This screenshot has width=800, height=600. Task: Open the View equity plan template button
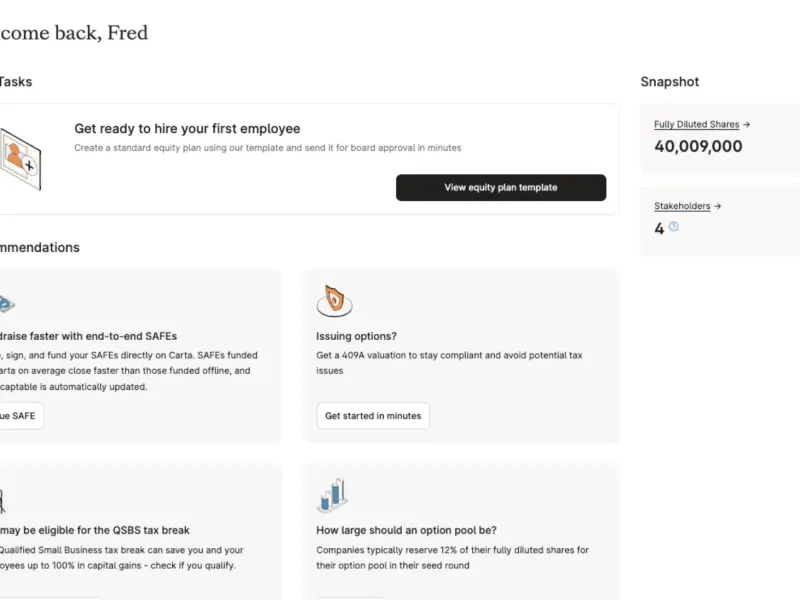[501, 187]
